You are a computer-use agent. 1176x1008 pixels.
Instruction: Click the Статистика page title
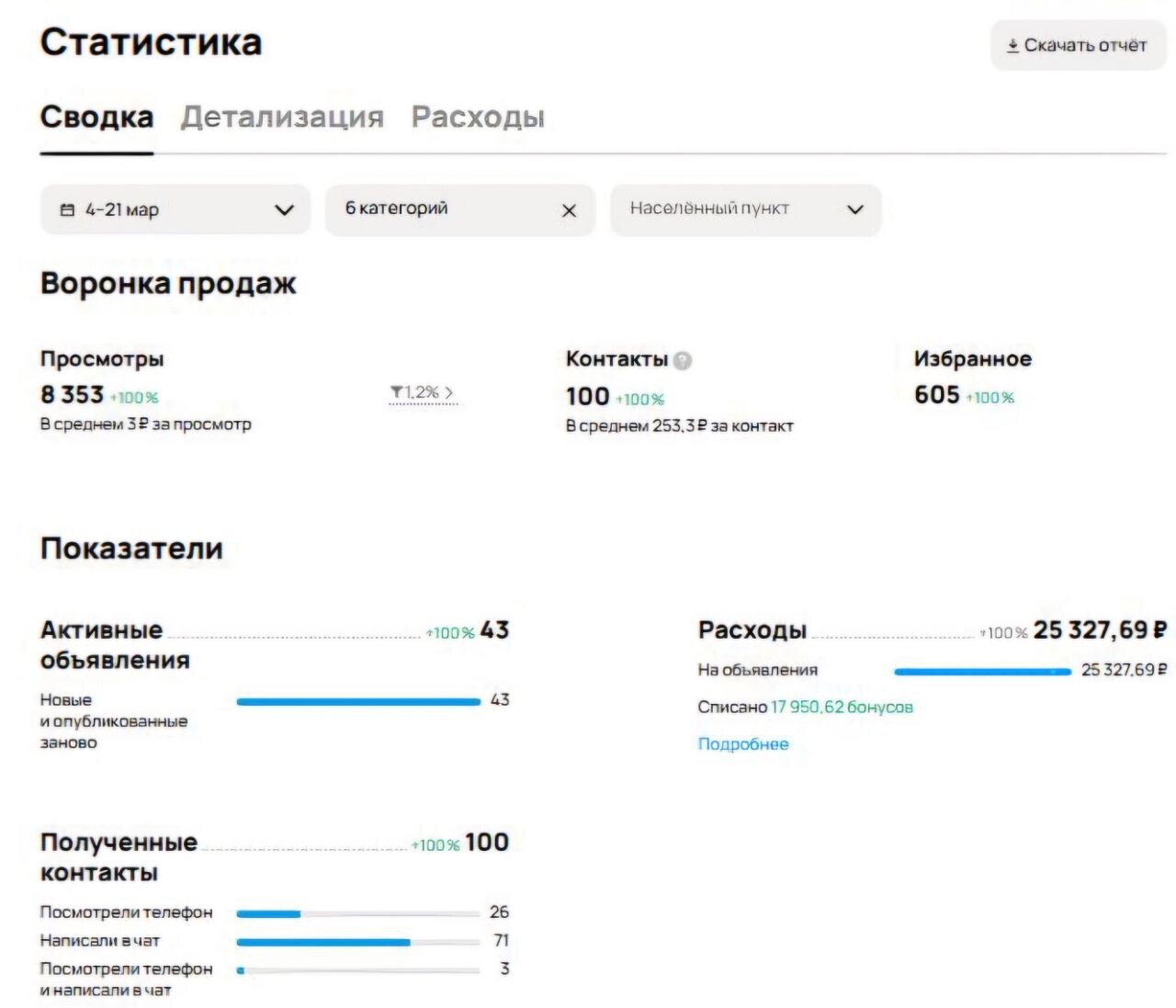pyautogui.click(x=151, y=42)
